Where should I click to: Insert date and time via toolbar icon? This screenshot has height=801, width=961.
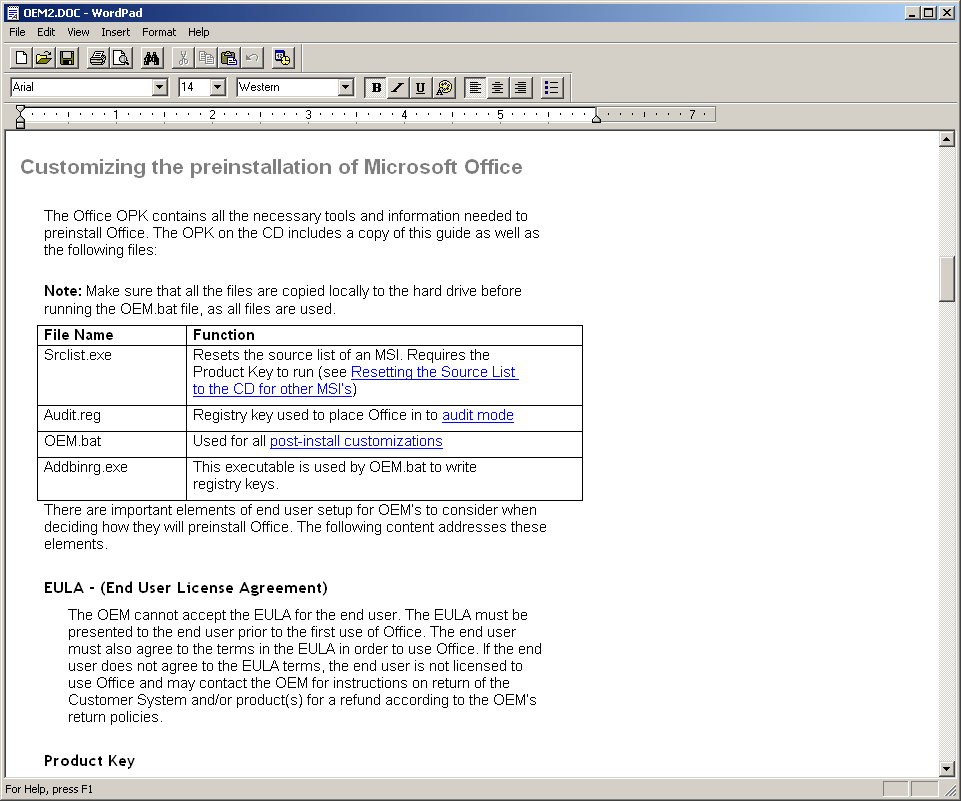(283, 58)
